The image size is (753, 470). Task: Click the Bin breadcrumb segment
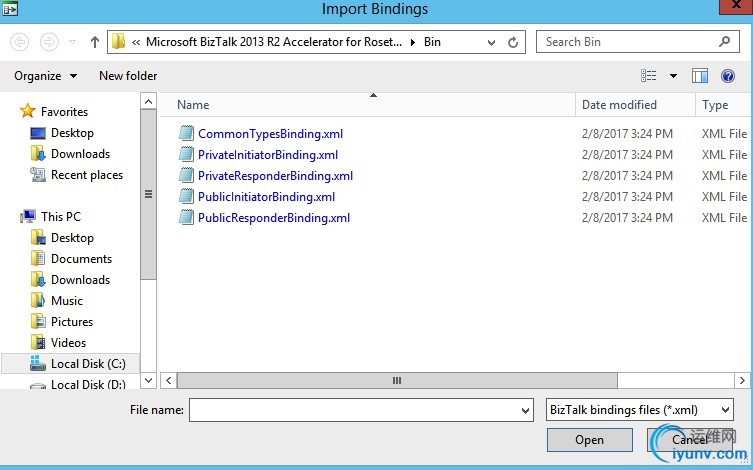coord(432,42)
